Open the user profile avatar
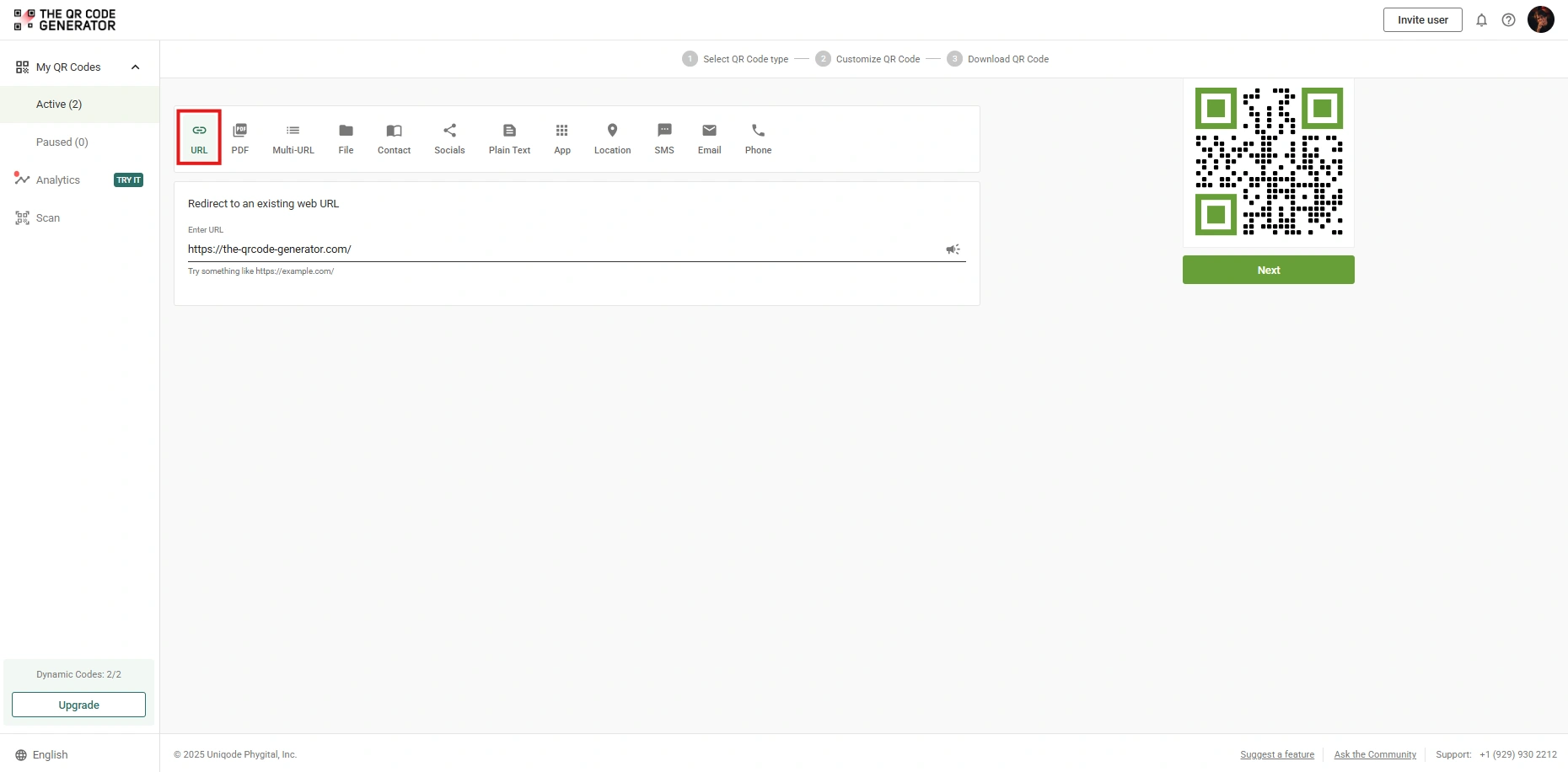The height and width of the screenshot is (772, 1568). (1540, 19)
